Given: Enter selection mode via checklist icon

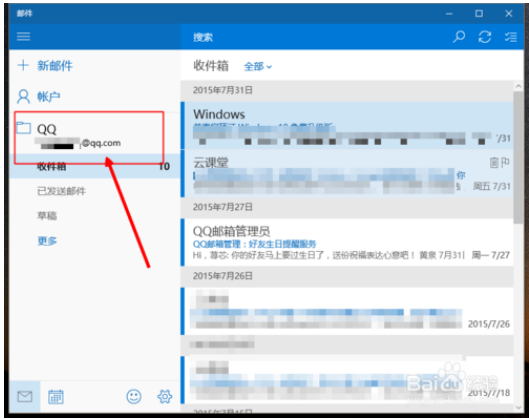Looking at the screenshot, I should [510, 36].
